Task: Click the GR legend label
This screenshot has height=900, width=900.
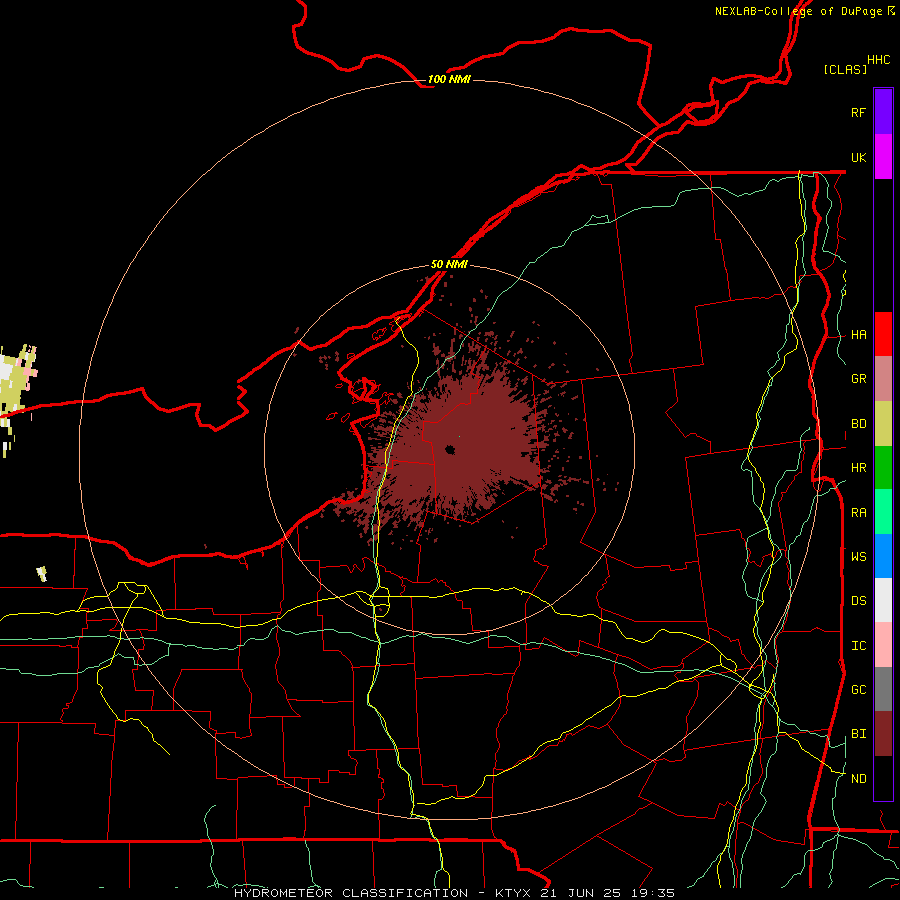Action: coord(858,379)
